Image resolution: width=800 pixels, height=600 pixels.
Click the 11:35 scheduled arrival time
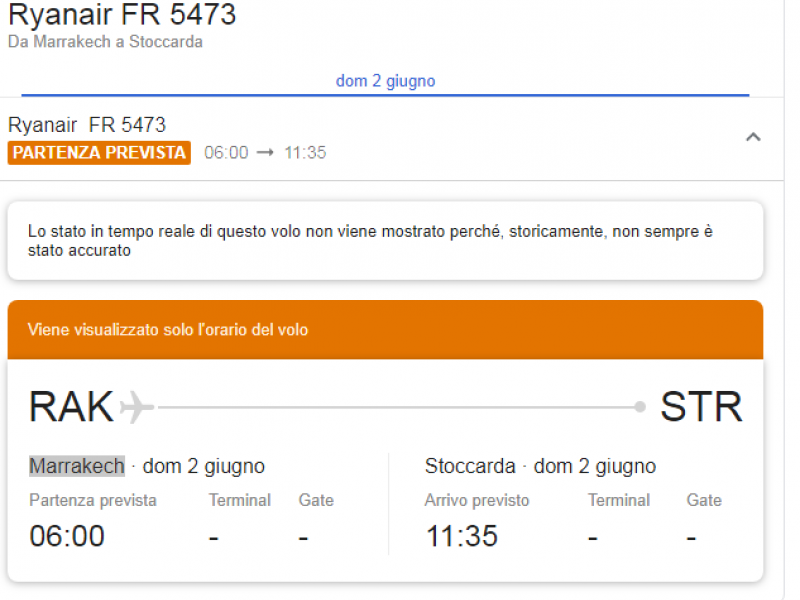(x=462, y=536)
